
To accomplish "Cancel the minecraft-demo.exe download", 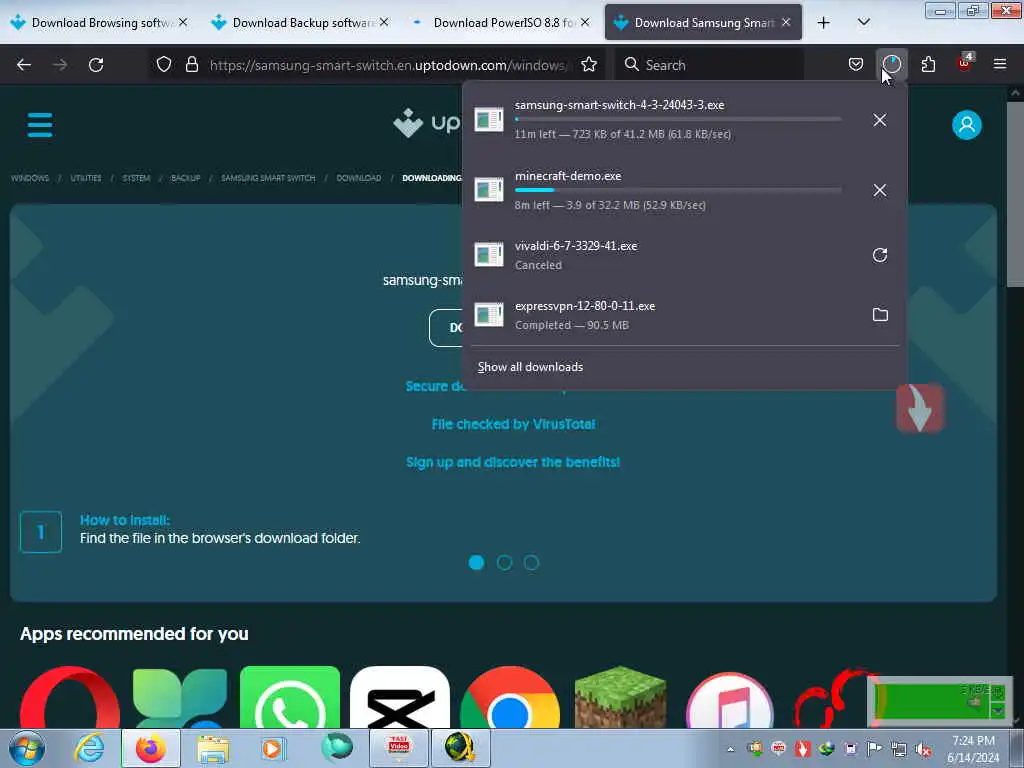I will click(x=880, y=190).
